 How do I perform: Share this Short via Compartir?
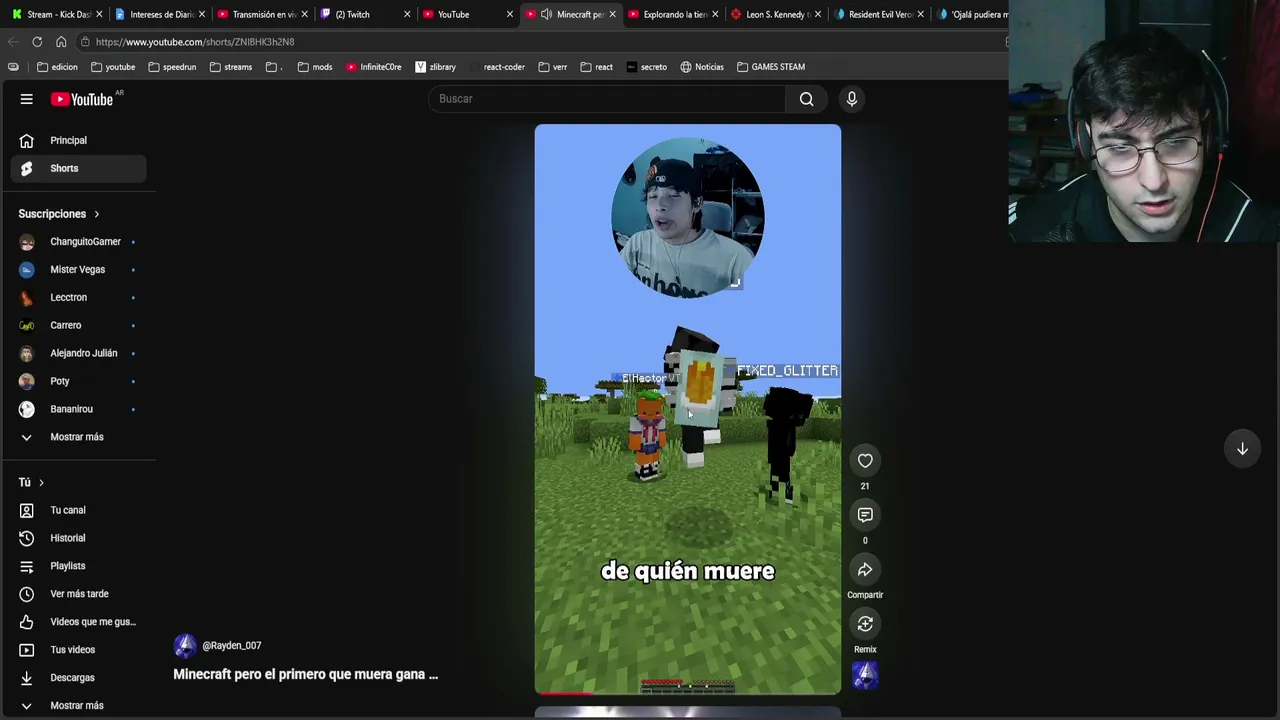[865, 570]
